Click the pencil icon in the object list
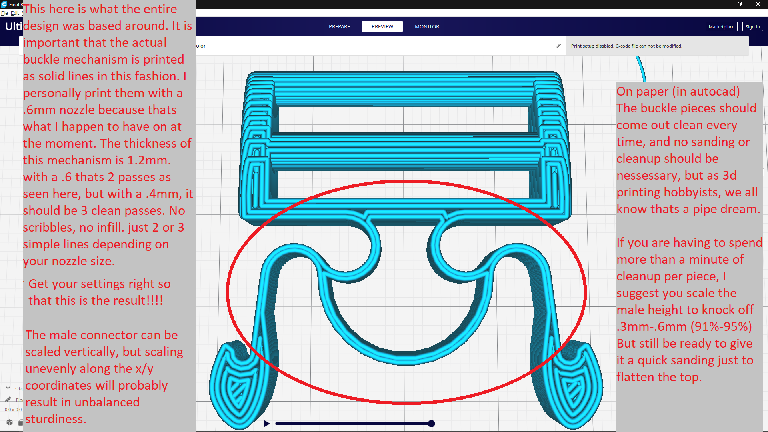Image resolution: width=768 pixels, height=432 pixels. click(x=8, y=399)
